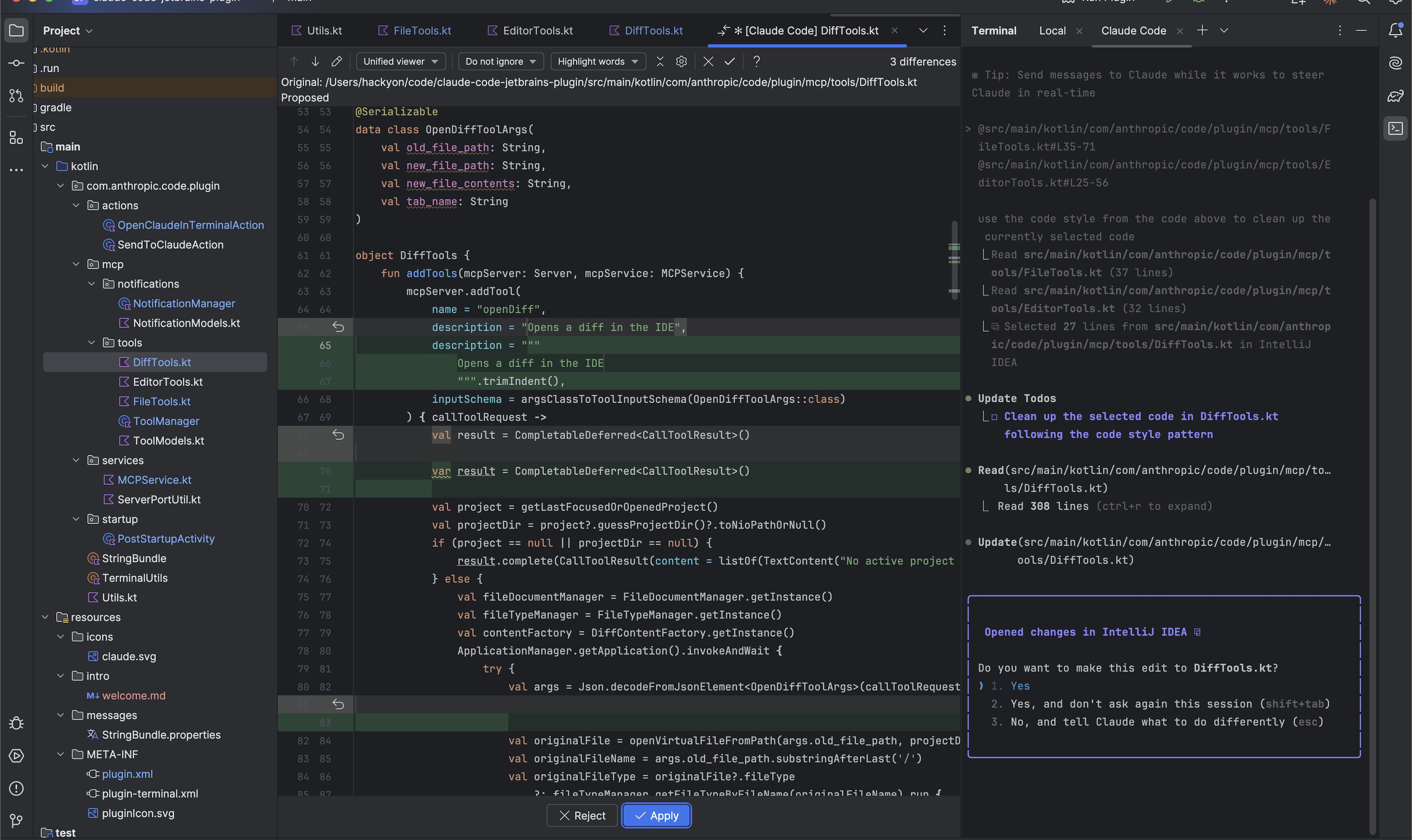This screenshot has width=1412, height=840.
Task: Select option 2 don't ask again this session
Action: point(1160,704)
